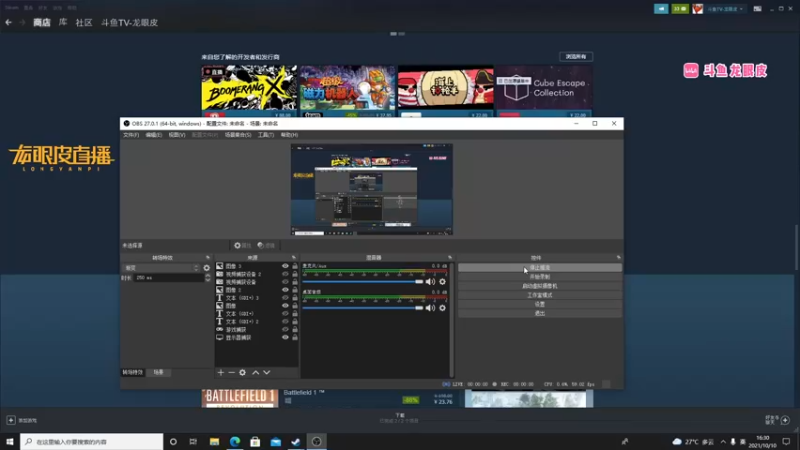Open 桌面音频 audio settings gear

[x=442, y=308]
